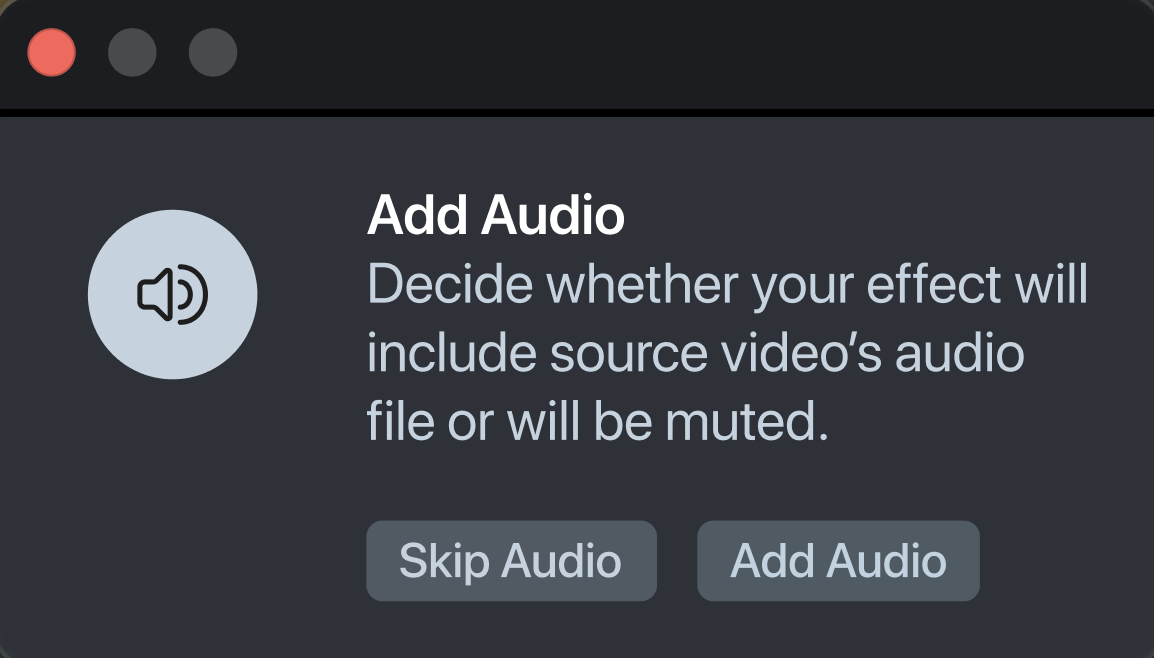Minimize the dialog with the middle gray button
This screenshot has height=658, width=1154.
[132, 53]
